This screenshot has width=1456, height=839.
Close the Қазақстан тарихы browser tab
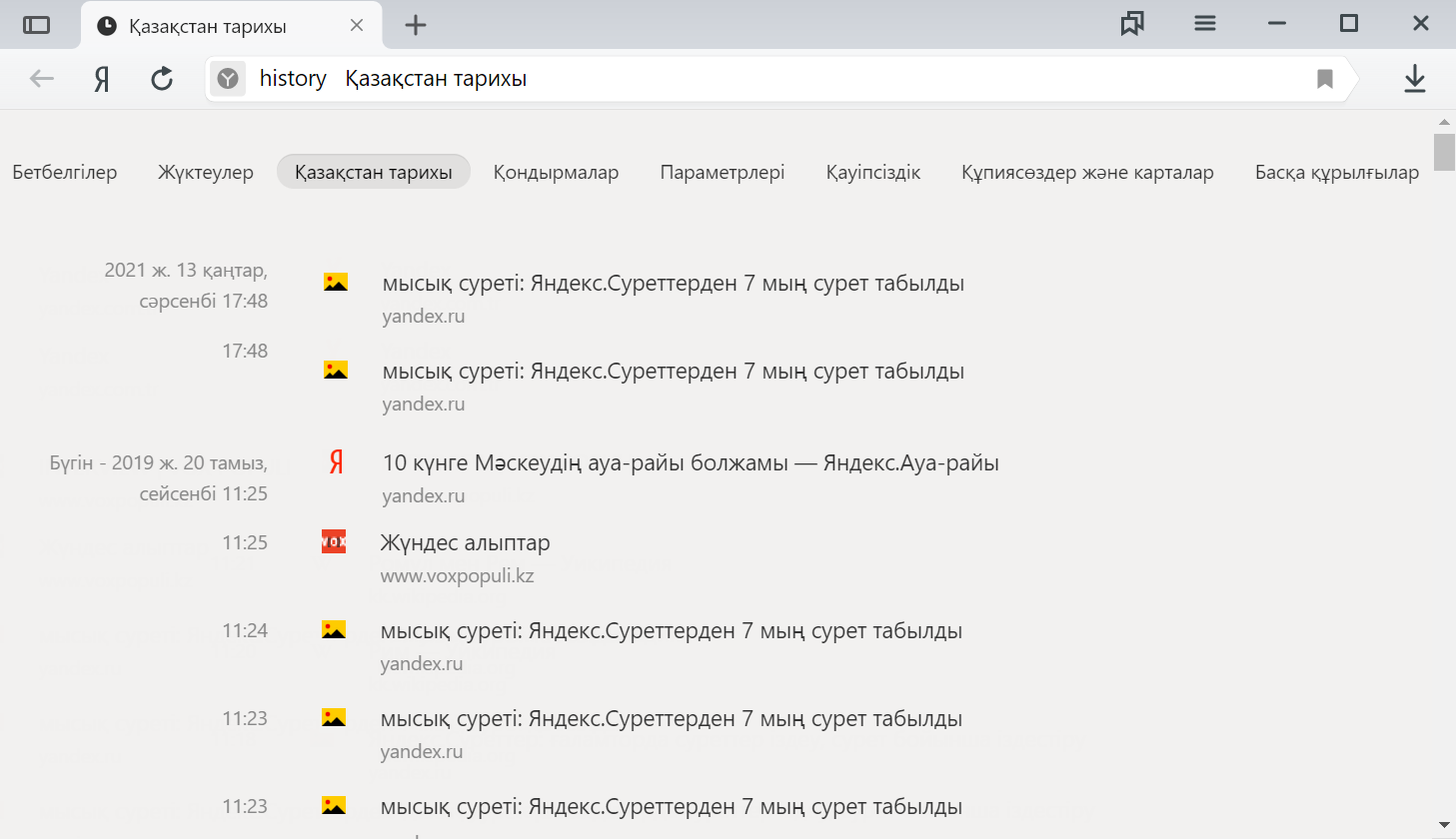coord(357,25)
